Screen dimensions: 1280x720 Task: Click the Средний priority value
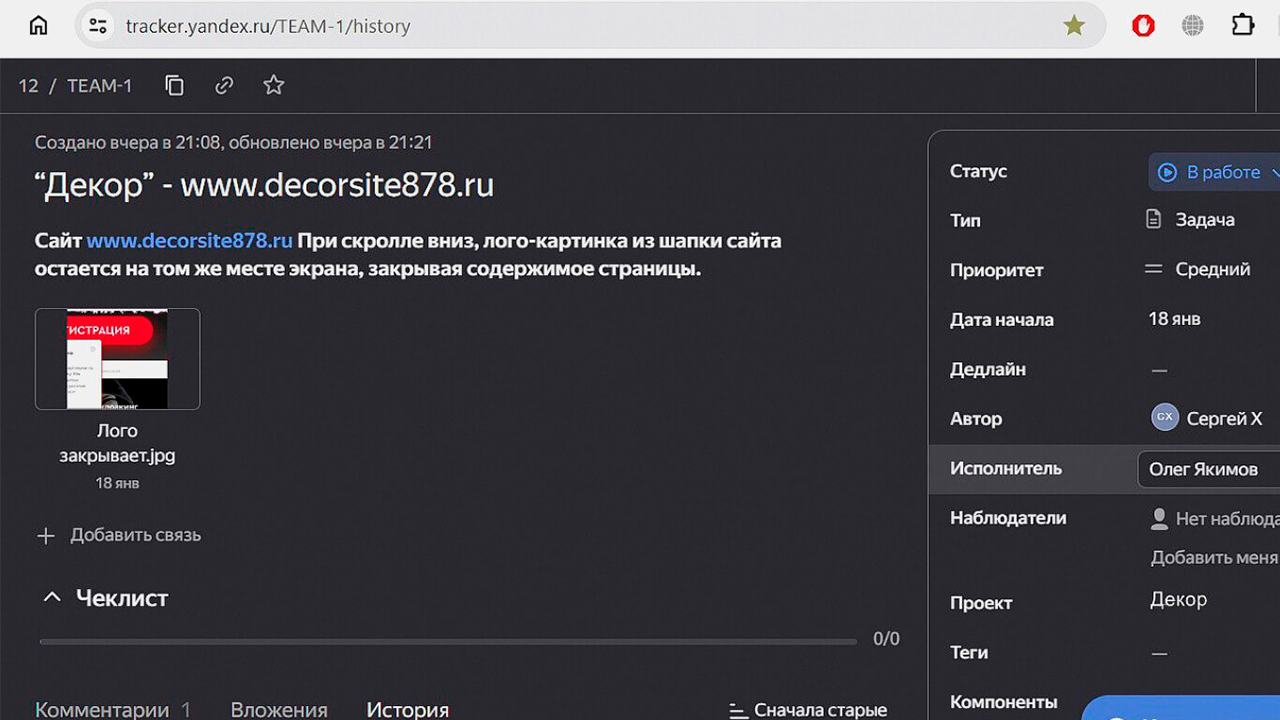pyautogui.click(x=1213, y=269)
